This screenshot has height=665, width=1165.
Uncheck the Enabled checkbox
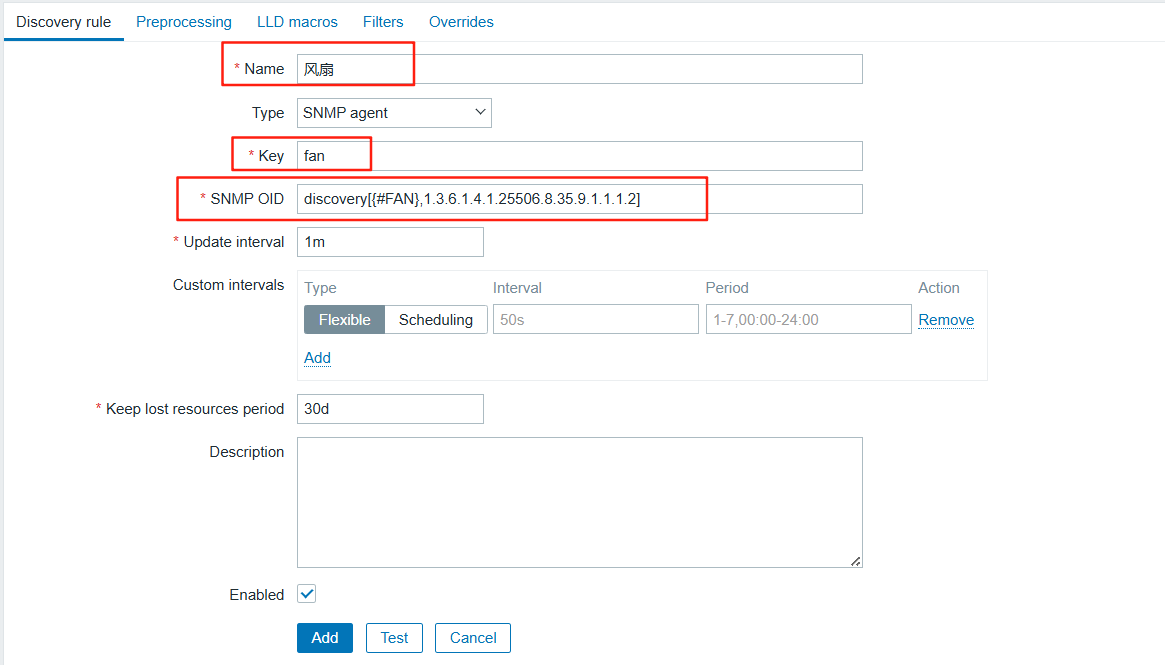pyautogui.click(x=307, y=594)
